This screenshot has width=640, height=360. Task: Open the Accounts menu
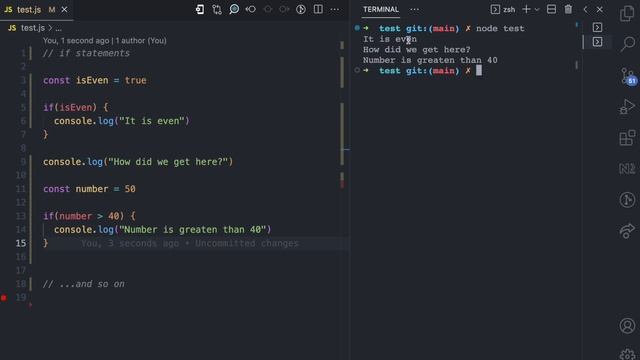click(x=627, y=326)
